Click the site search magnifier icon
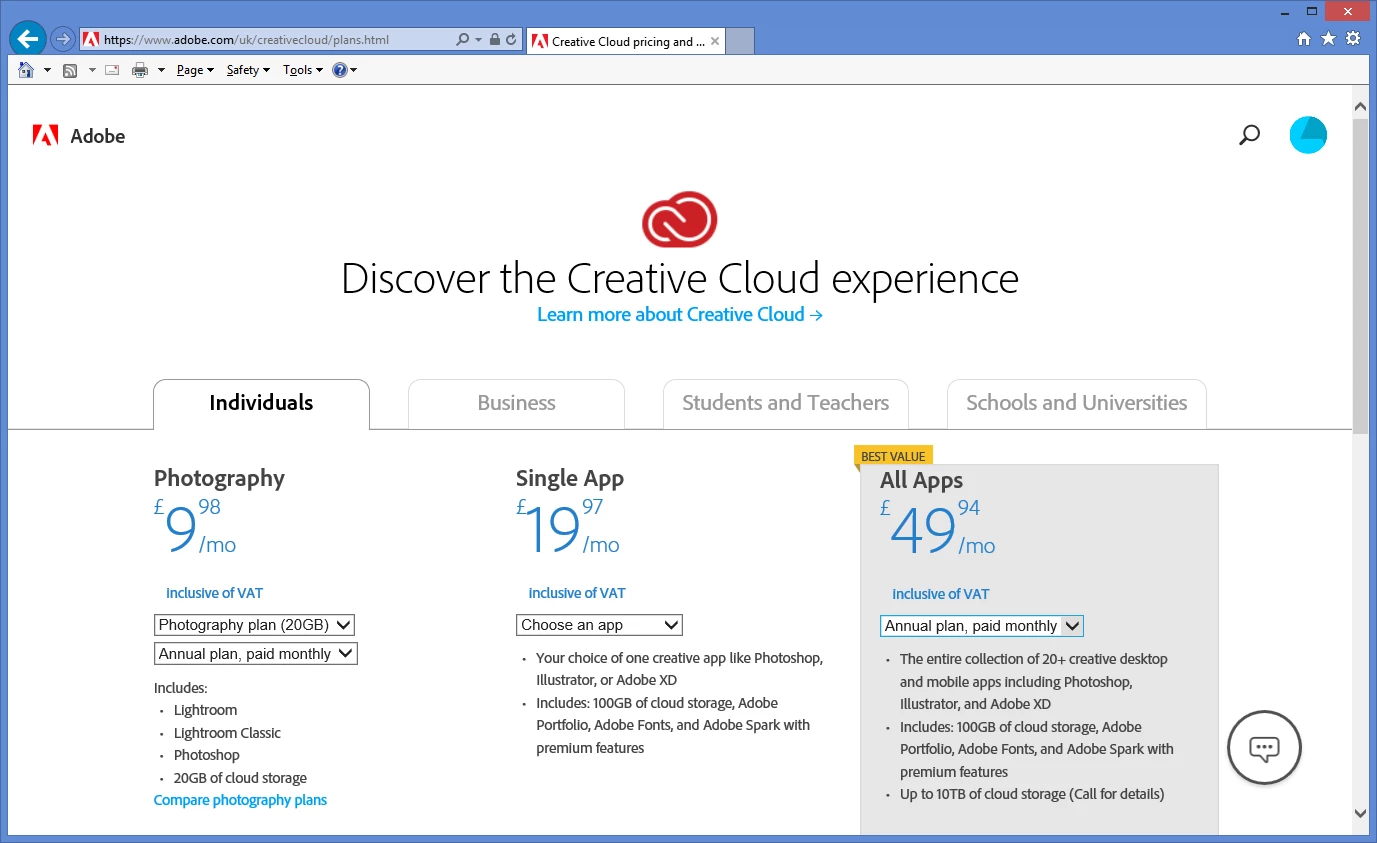Image resolution: width=1377 pixels, height=843 pixels. coord(1249,135)
